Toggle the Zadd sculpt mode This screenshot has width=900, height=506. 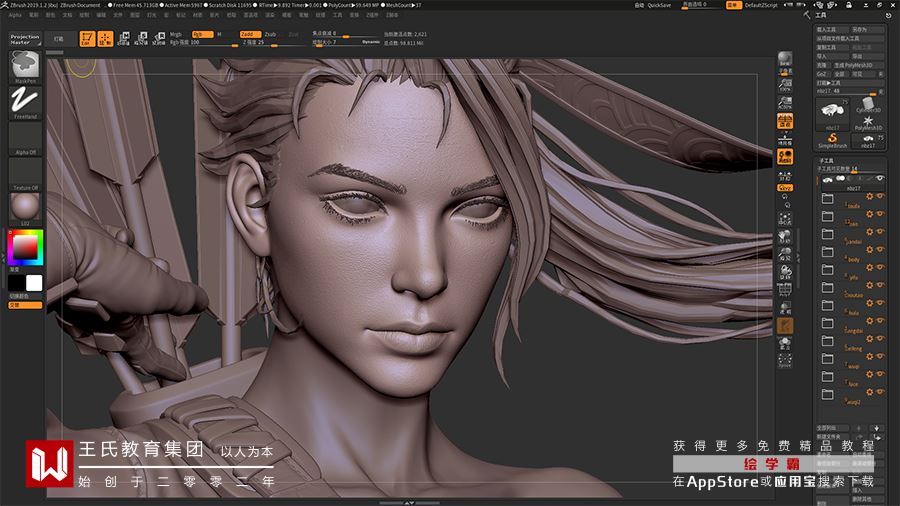[248, 34]
